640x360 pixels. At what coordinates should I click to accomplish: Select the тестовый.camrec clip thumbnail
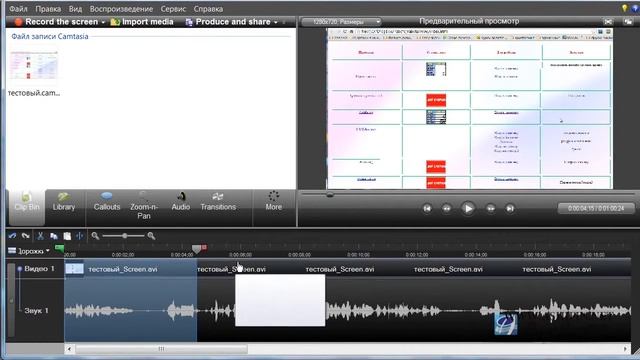(x=34, y=66)
